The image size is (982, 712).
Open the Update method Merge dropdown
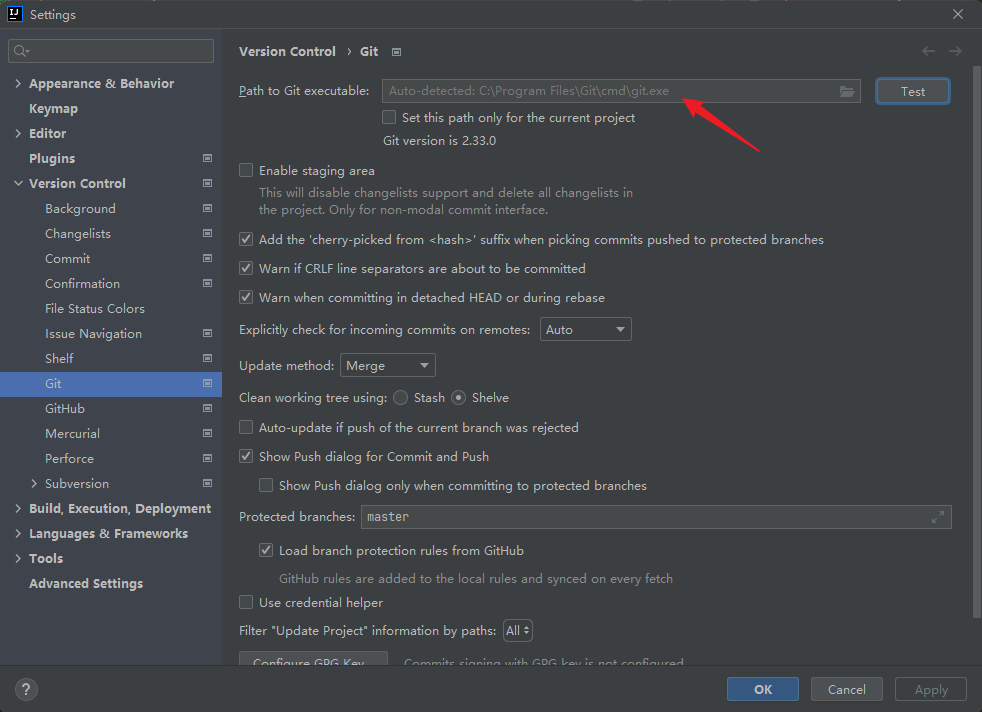point(388,366)
